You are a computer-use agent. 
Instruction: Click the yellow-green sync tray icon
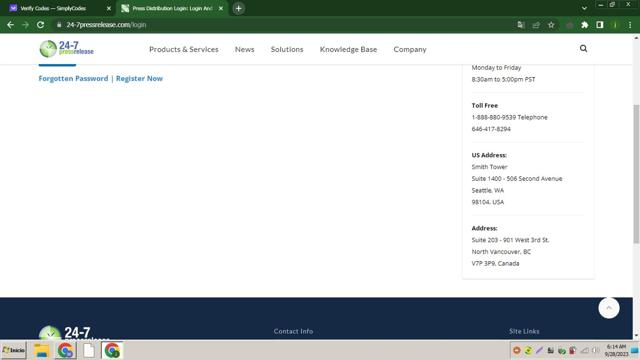[528, 350]
